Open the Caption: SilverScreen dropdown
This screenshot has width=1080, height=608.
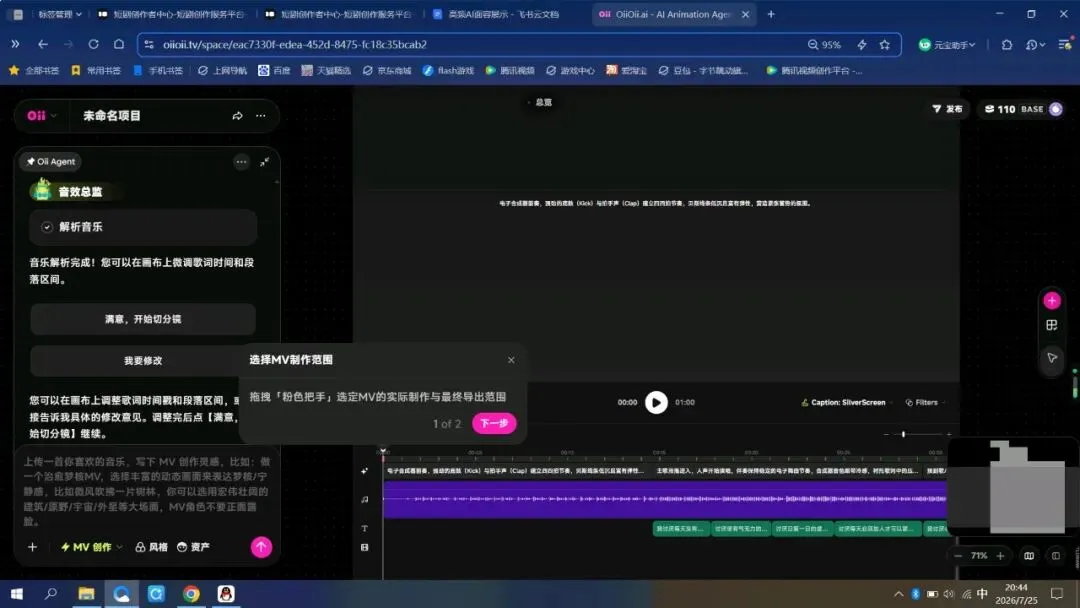(x=847, y=402)
